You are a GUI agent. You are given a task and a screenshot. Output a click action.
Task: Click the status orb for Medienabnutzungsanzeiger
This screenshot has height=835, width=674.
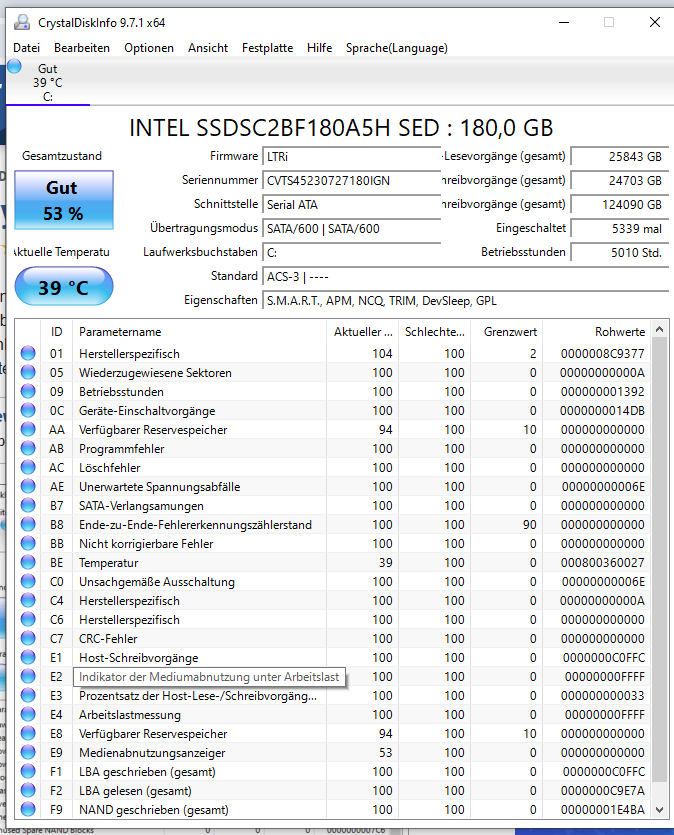pyautogui.click(x=28, y=752)
